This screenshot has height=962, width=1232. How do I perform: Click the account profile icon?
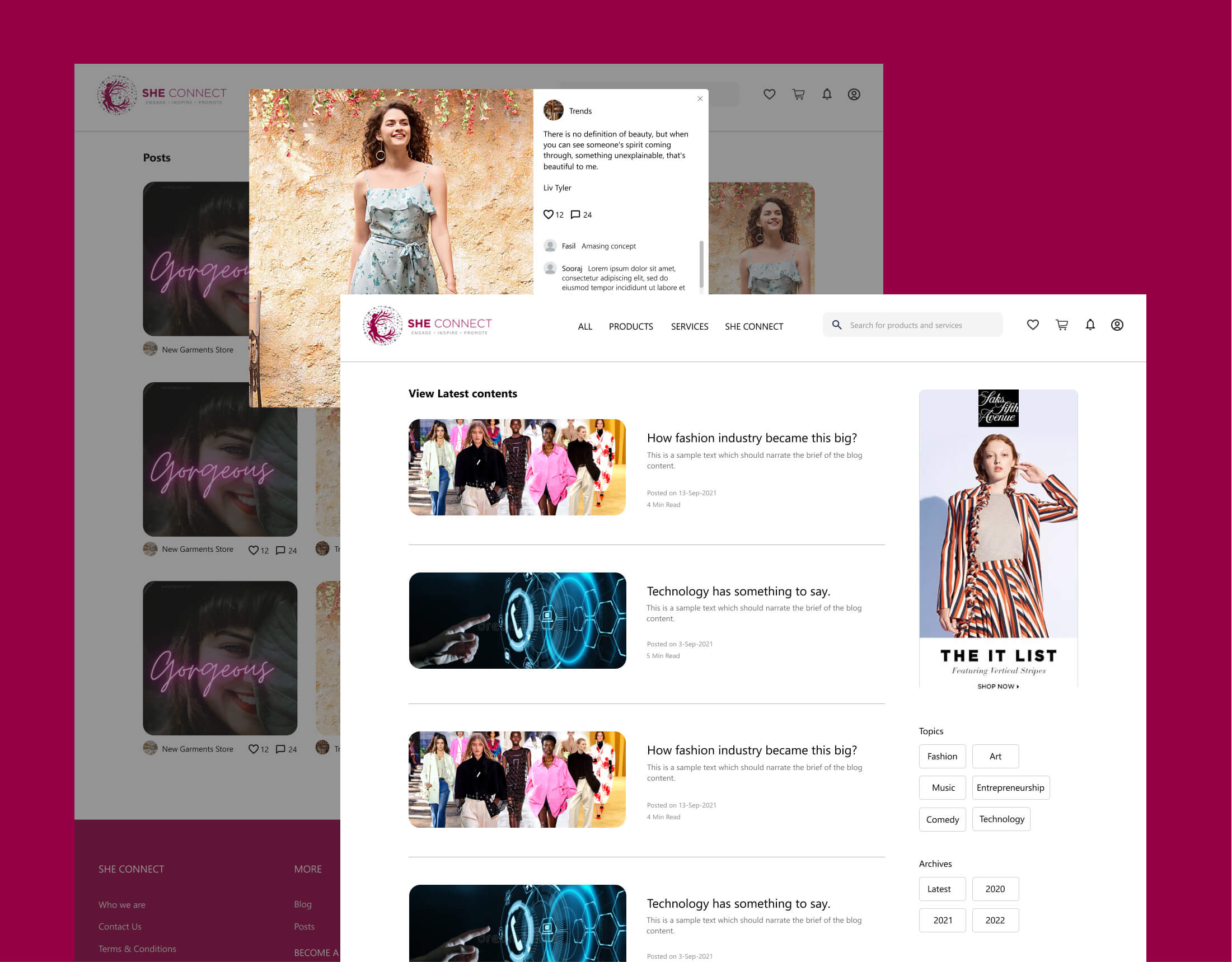pos(1117,325)
